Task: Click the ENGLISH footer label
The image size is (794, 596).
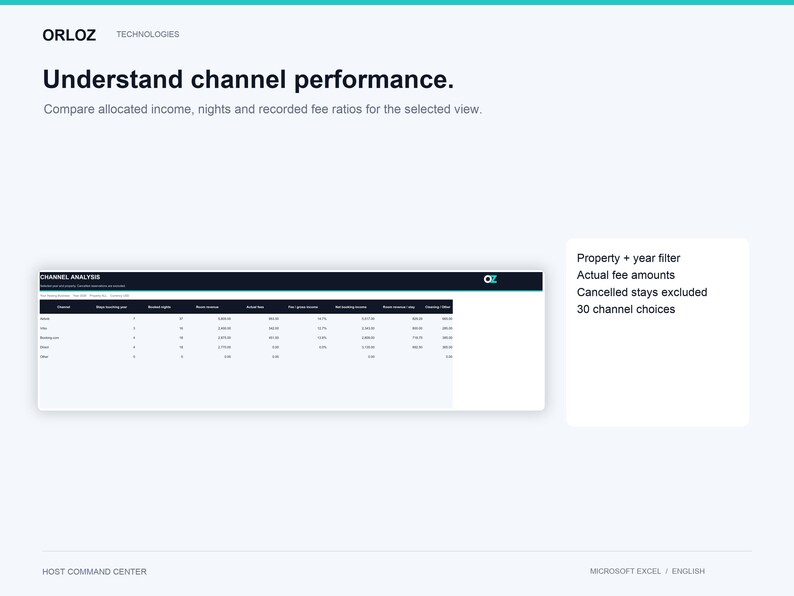Action: (688, 571)
